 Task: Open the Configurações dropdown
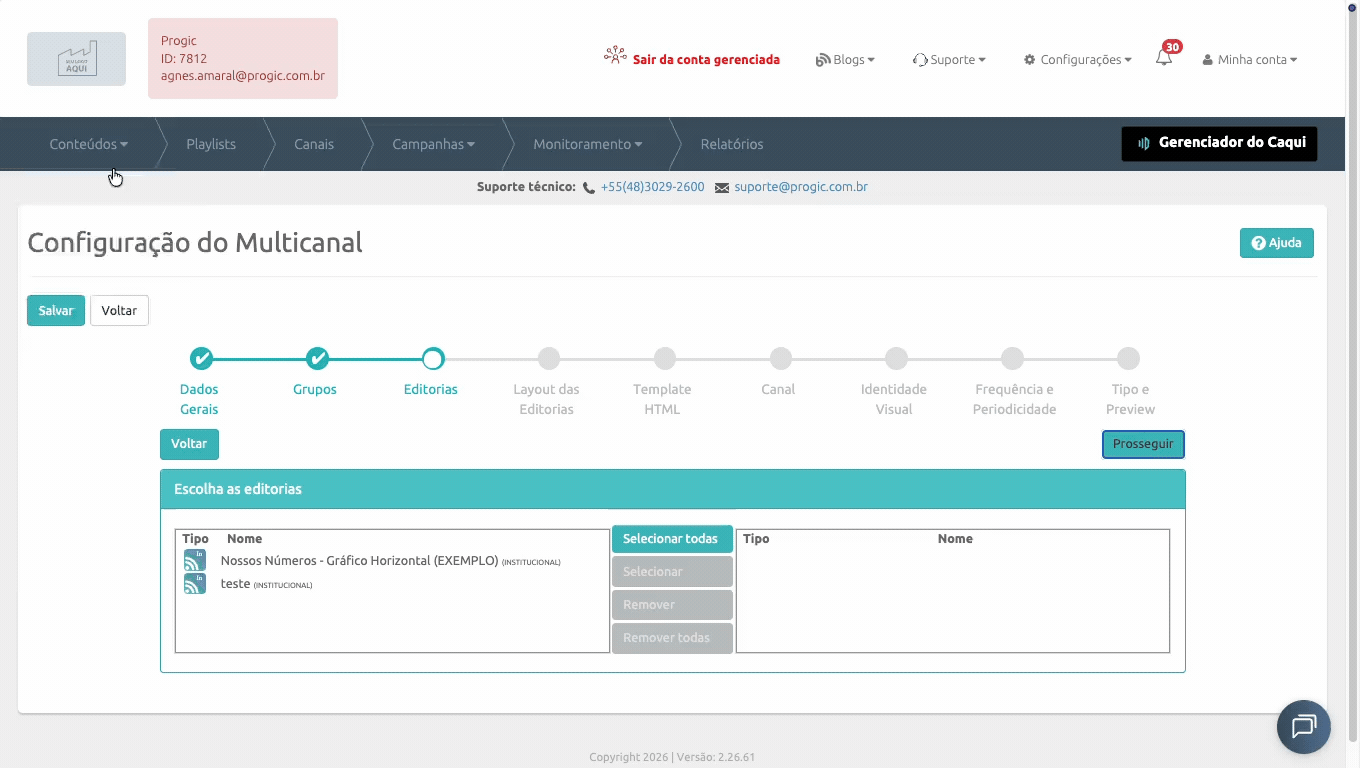[1078, 60]
